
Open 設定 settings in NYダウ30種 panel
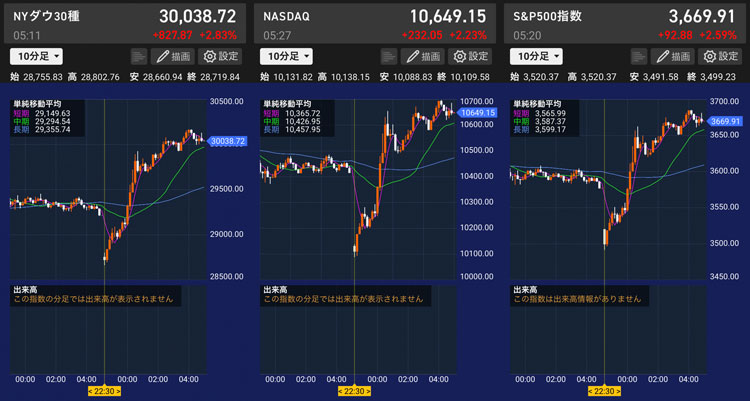(x=220, y=56)
